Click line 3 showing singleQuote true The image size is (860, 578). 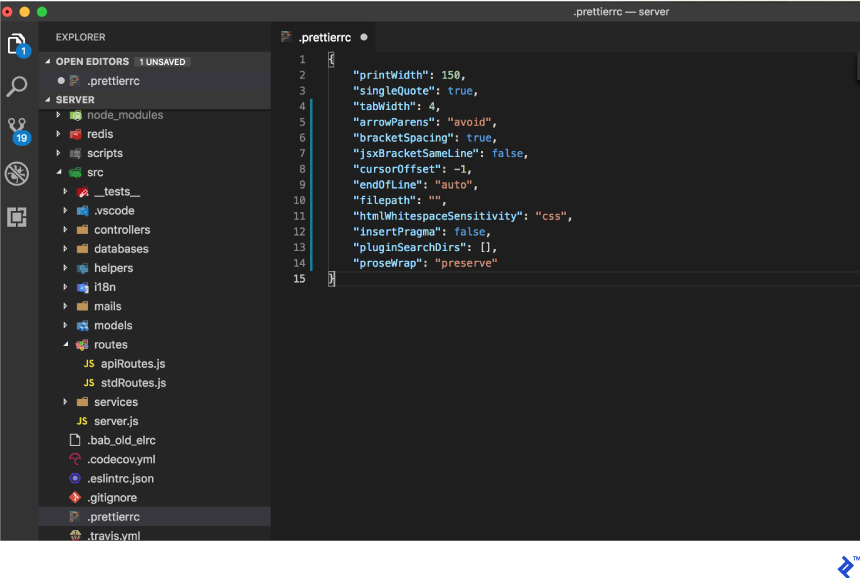[x=420, y=89]
